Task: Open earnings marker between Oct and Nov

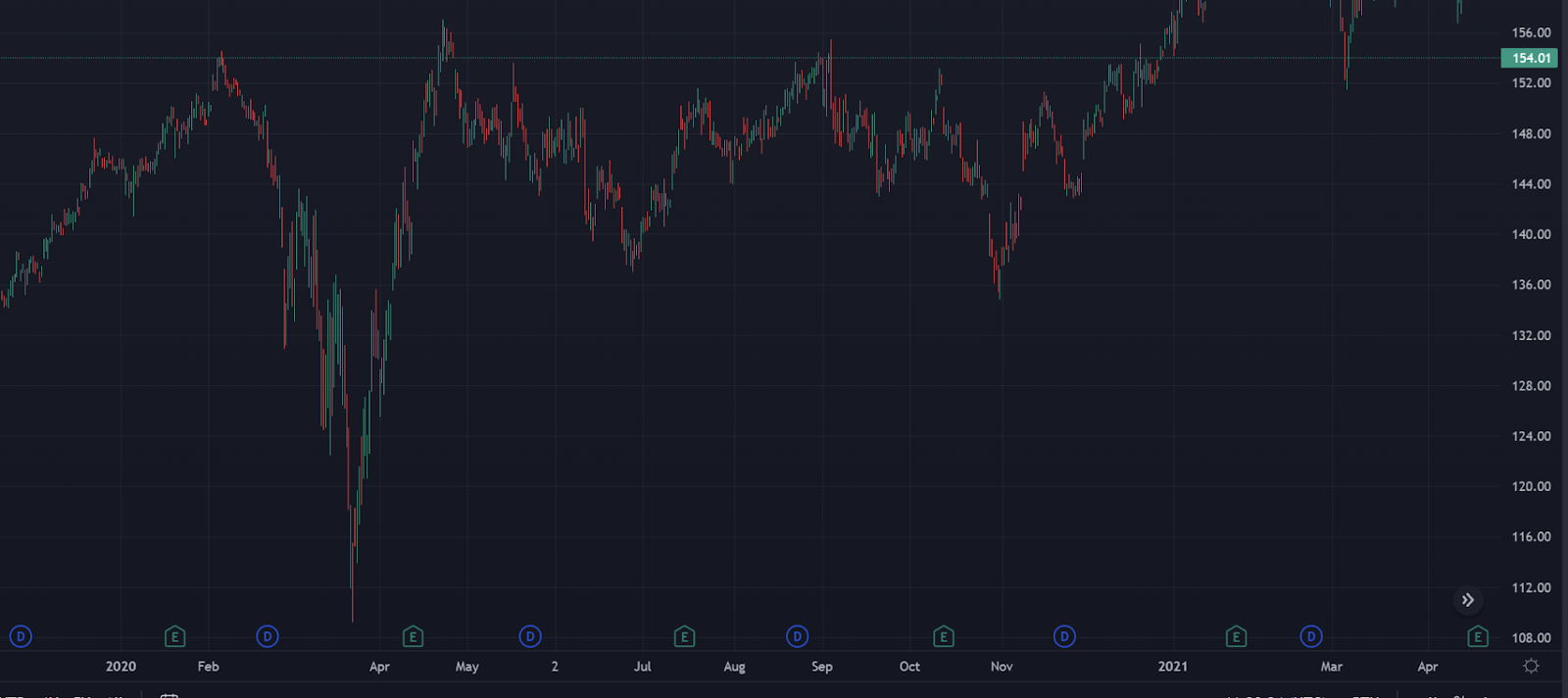Action: (943, 637)
